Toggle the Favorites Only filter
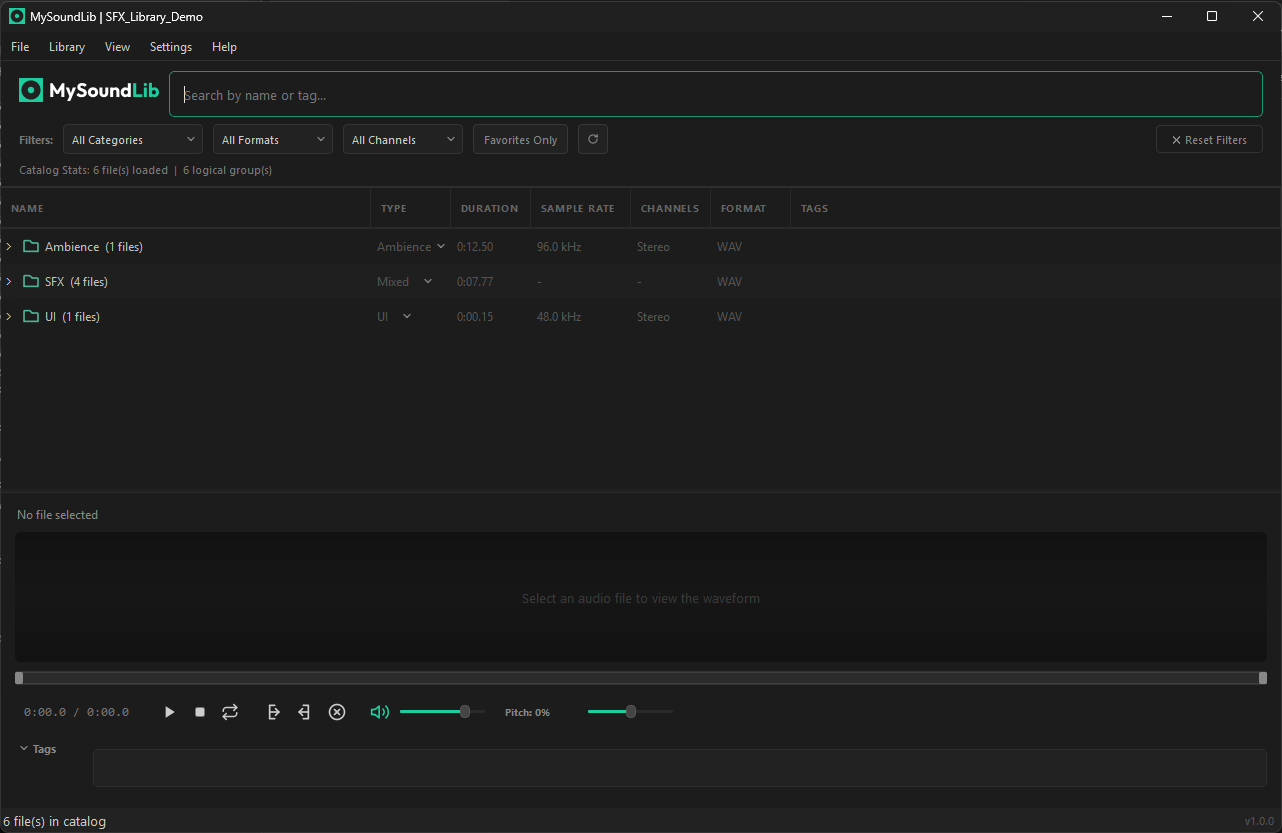This screenshot has height=833, width=1282. pyautogui.click(x=520, y=140)
